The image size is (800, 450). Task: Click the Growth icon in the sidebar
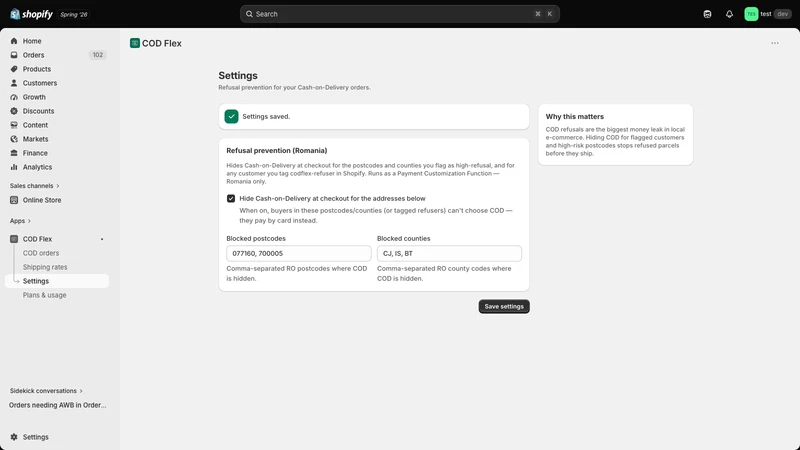click(14, 97)
